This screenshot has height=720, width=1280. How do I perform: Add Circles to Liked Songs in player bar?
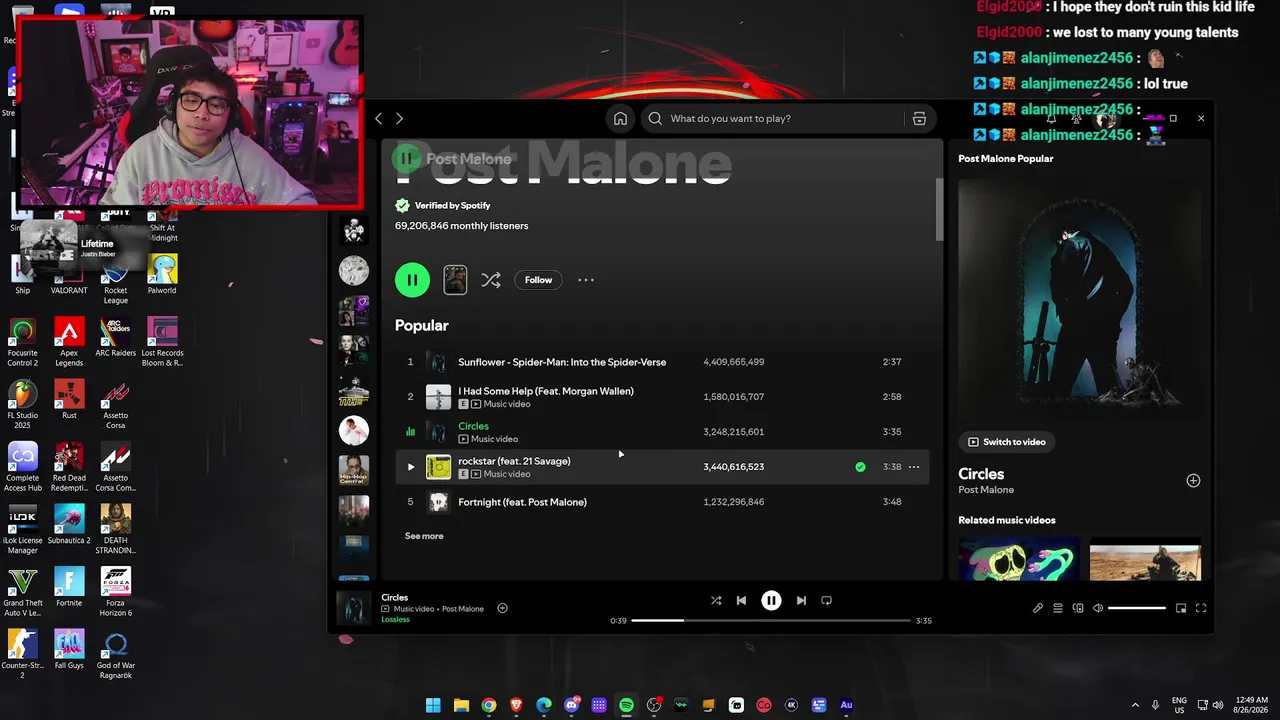pos(502,608)
